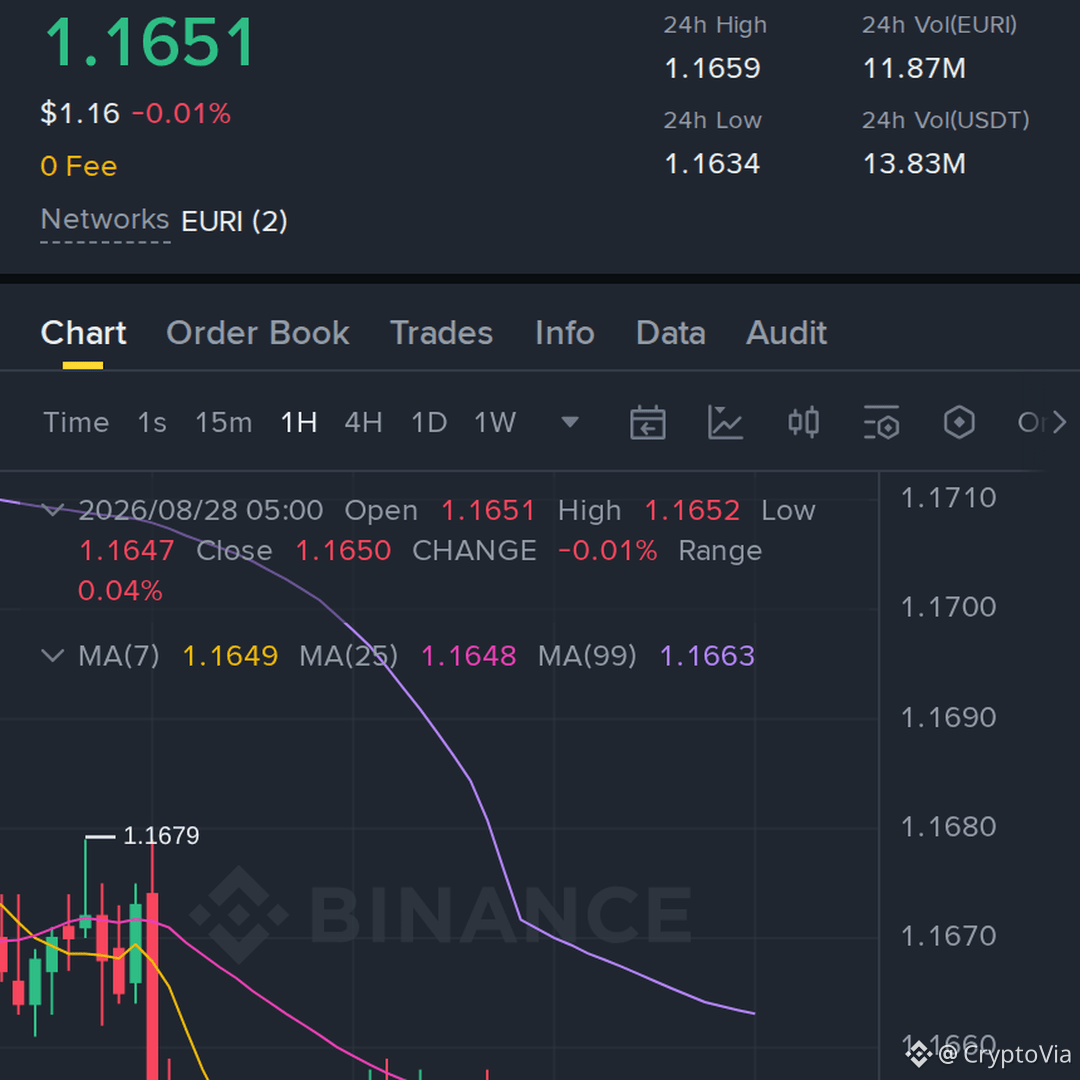Click the MA(99) value 1.1663
This screenshot has height=1080, width=1080.
point(707,656)
